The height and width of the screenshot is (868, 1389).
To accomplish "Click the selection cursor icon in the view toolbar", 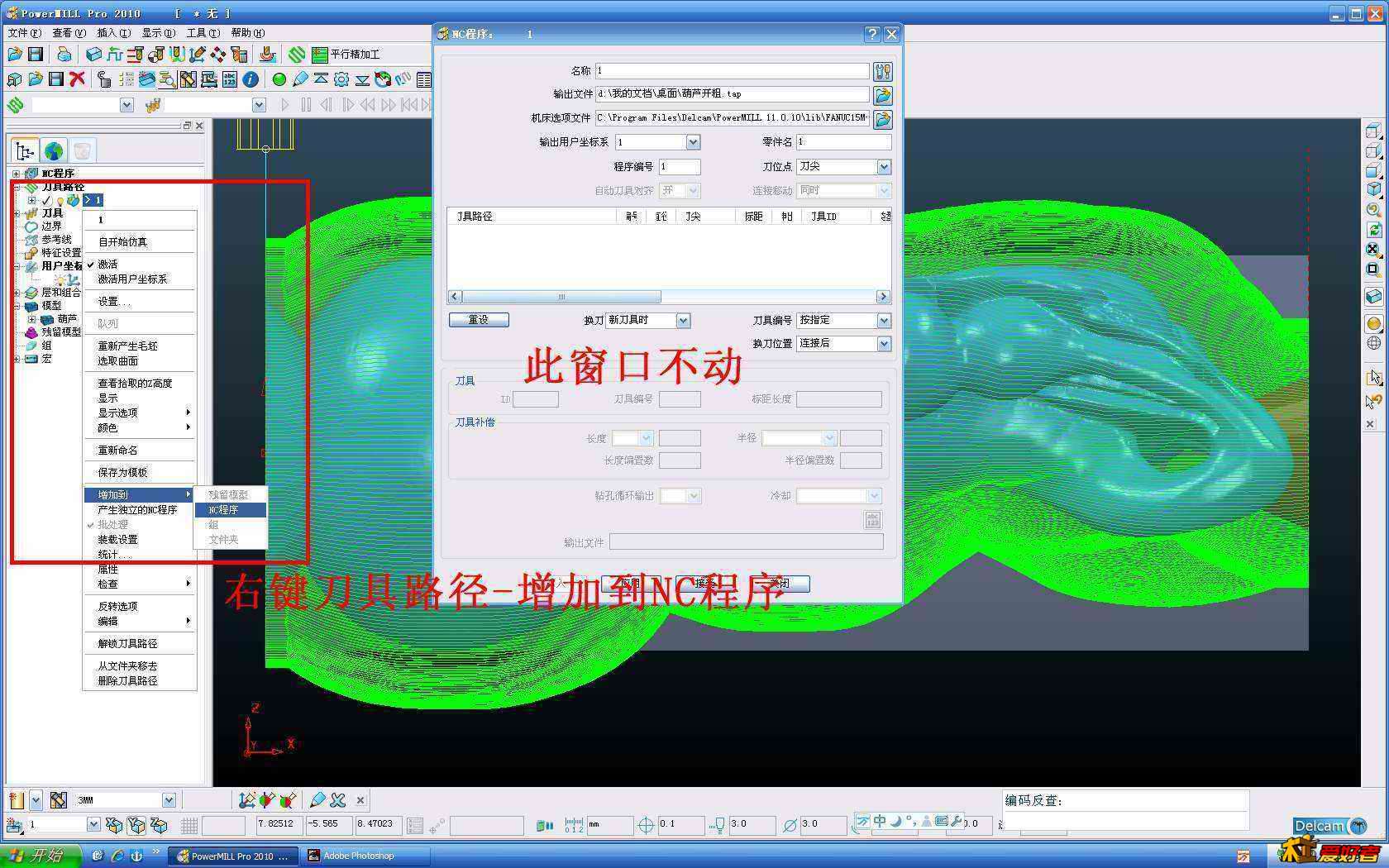I will (x=1373, y=377).
